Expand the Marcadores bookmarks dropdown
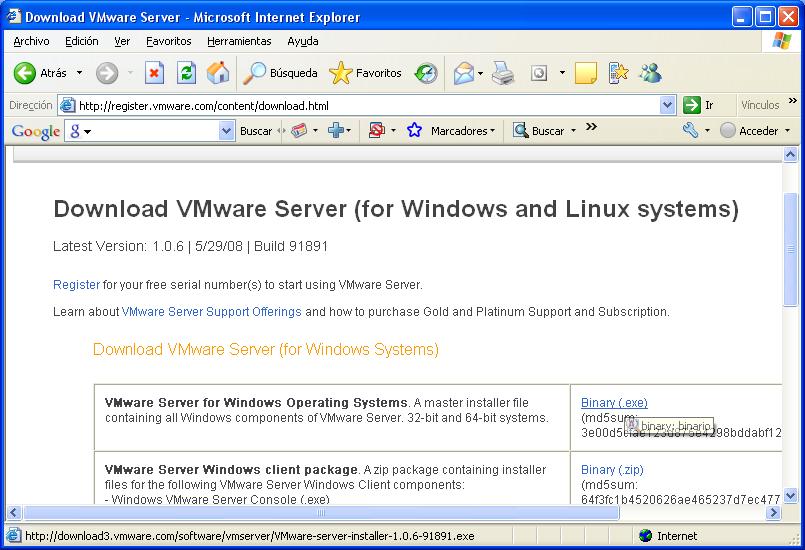The image size is (805, 550). 462,131
